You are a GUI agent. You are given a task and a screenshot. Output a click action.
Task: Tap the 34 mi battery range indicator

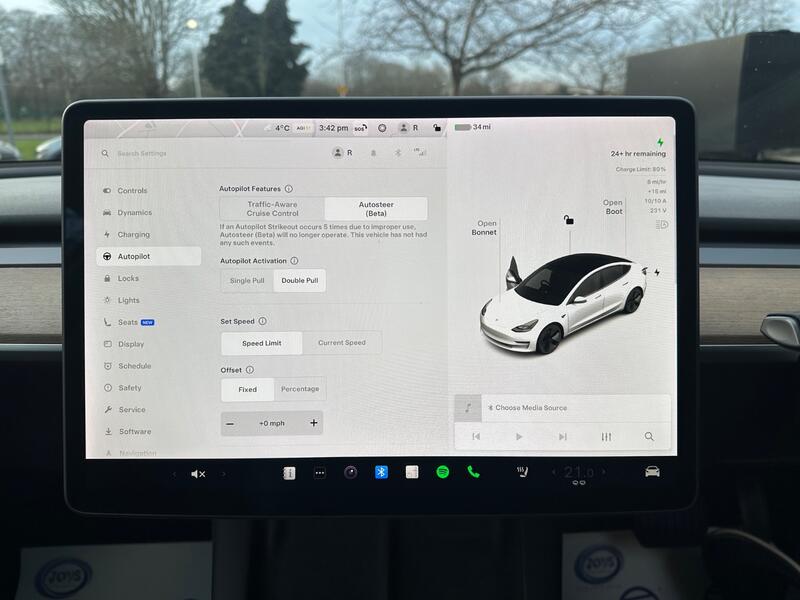click(472, 127)
